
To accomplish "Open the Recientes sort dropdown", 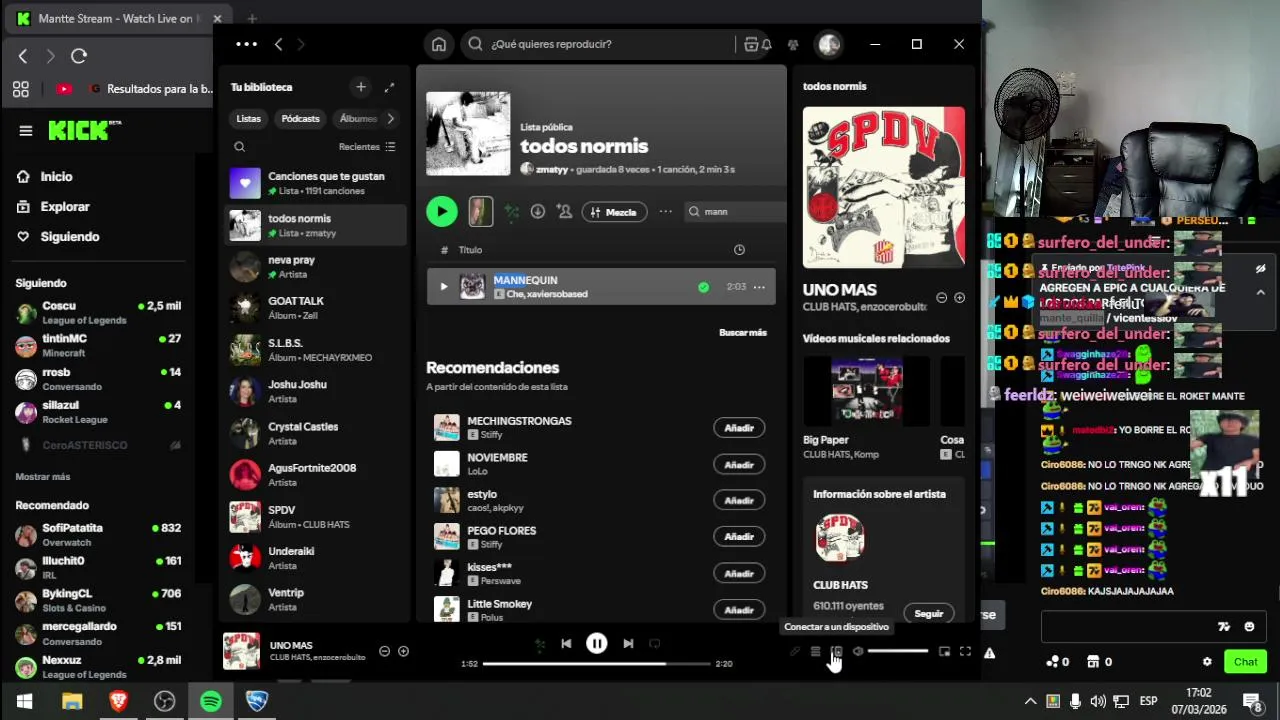I will pyautogui.click(x=367, y=147).
